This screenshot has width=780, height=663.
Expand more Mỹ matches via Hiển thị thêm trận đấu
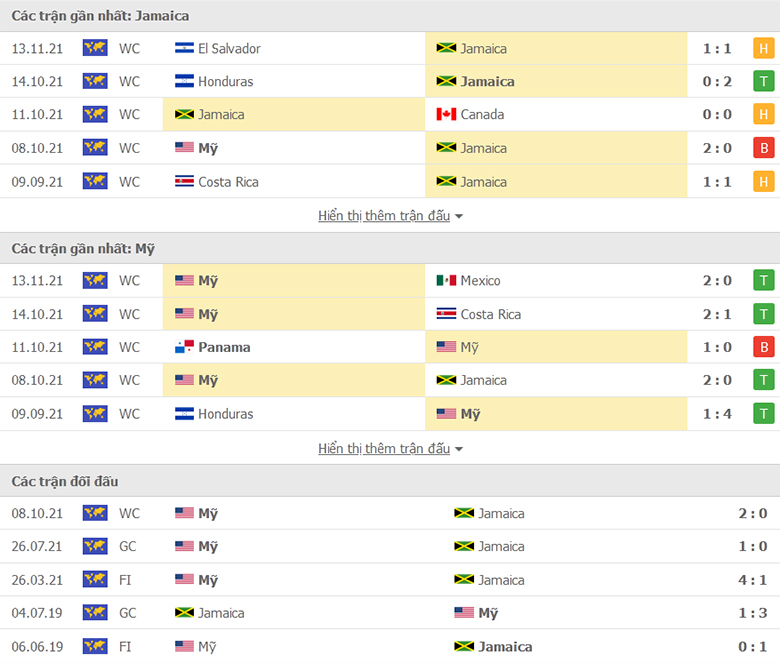pyautogui.click(x=384, y=449)
